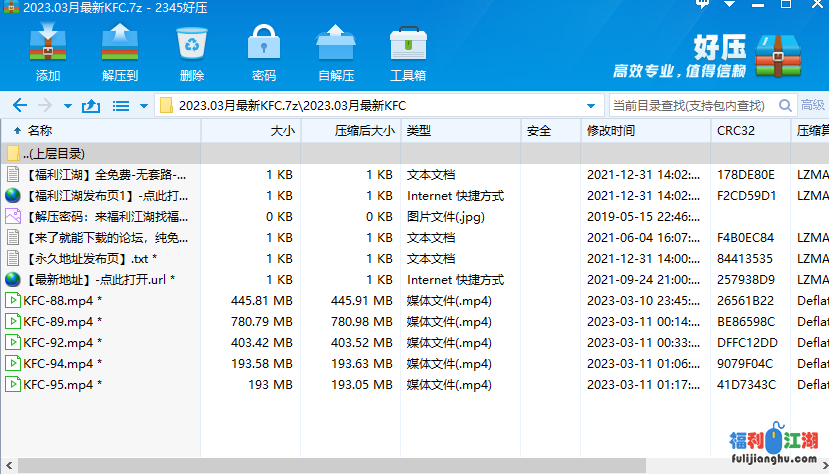Open the 密码 (Password) lock tool
Image resolution: width=829 pixels, height=474 pixels.
264,53
